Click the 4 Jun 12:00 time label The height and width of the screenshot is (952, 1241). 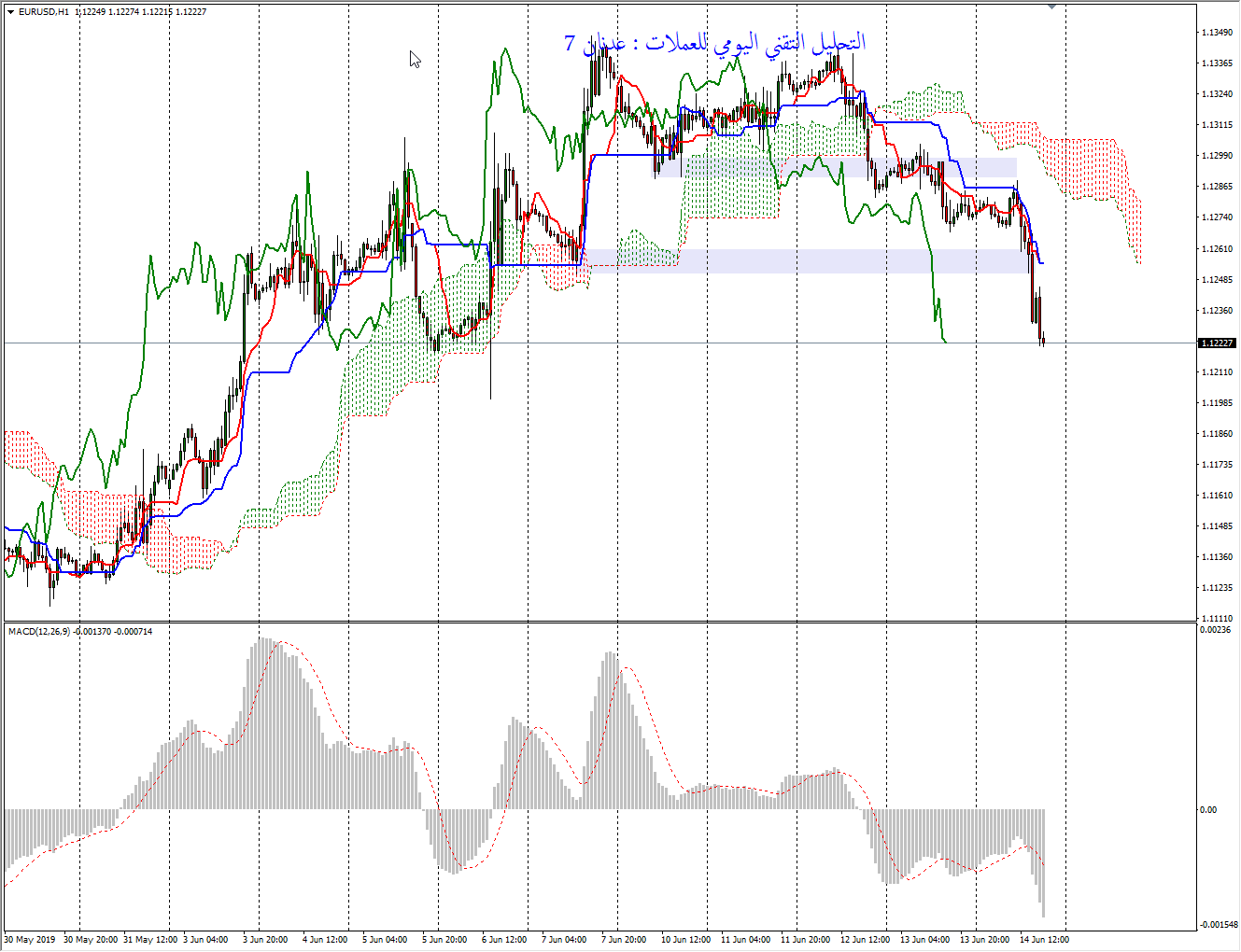click(325, 940)
